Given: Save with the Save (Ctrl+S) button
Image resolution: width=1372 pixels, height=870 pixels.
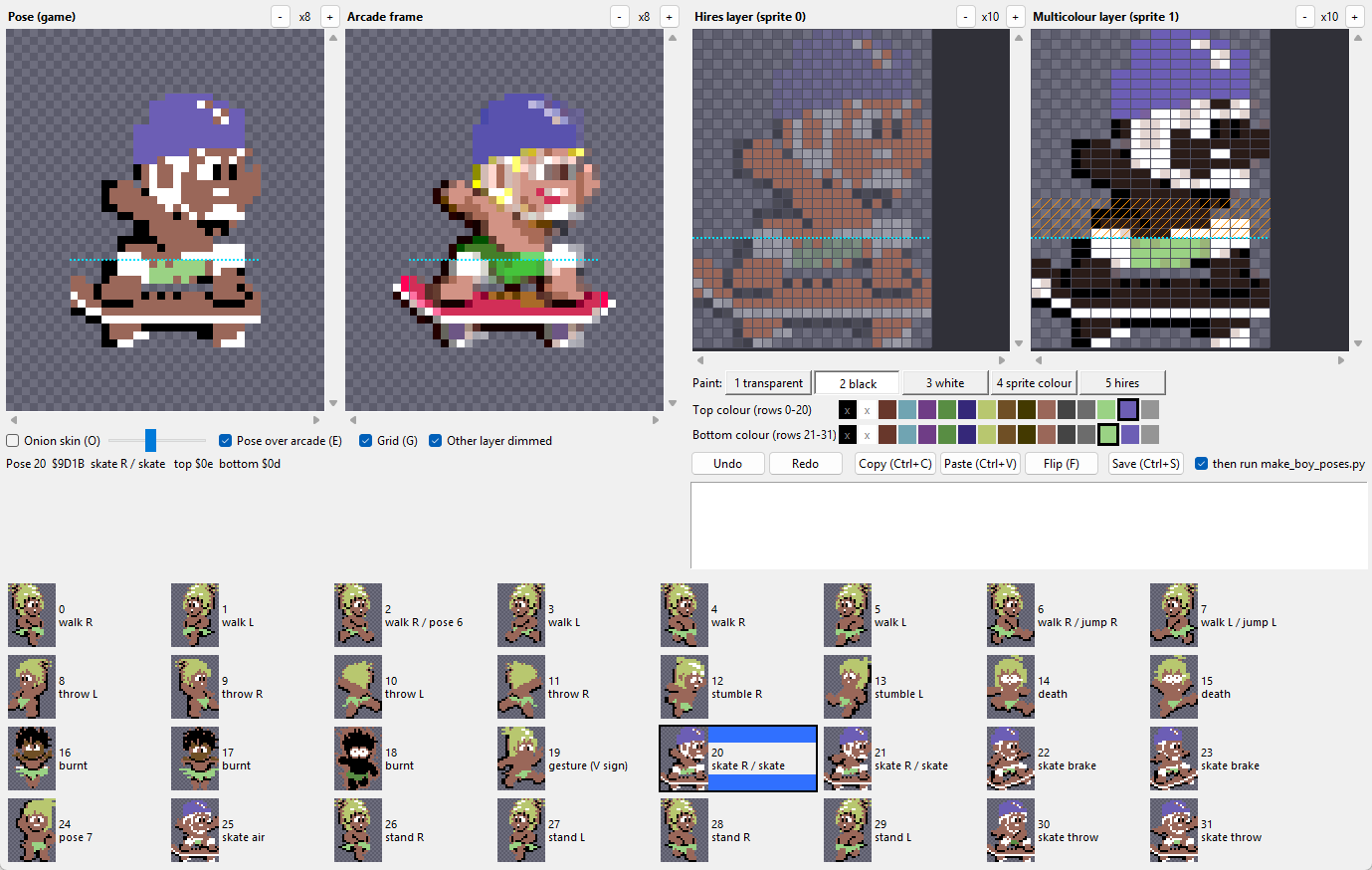Looking at the screenshot, I should pyautogui.click(x=1146, y=464).
